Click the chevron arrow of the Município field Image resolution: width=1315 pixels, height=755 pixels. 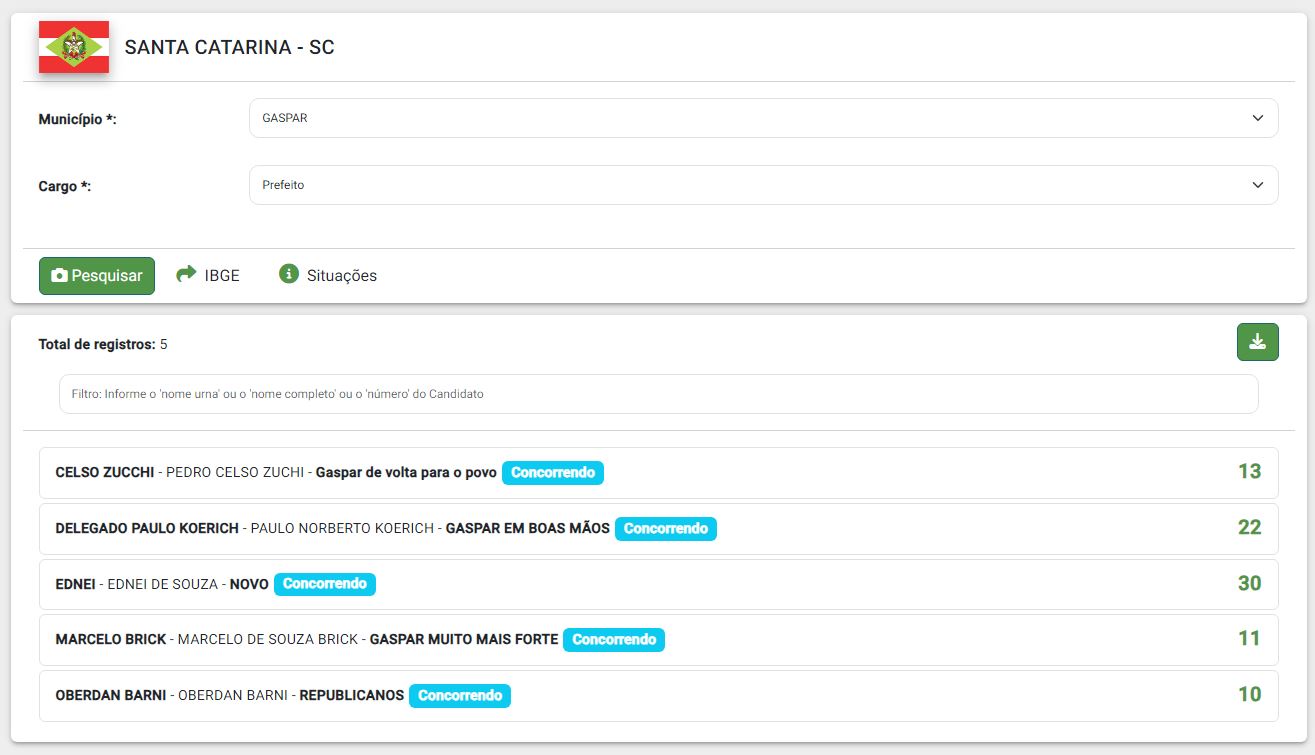coord(1258,118)
